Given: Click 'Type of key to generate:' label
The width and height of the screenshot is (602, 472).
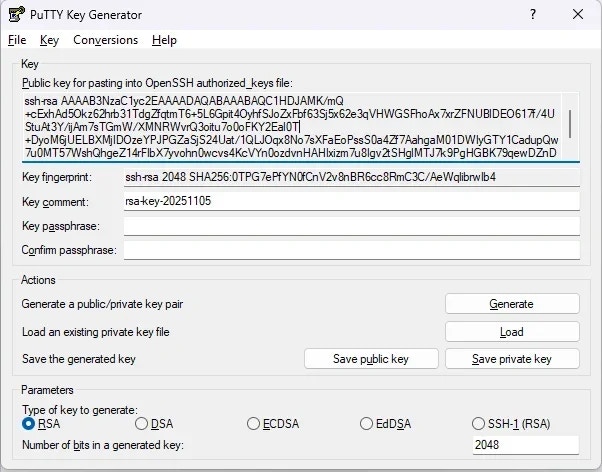Looking at the screenshot, I should tap(79, 410).
